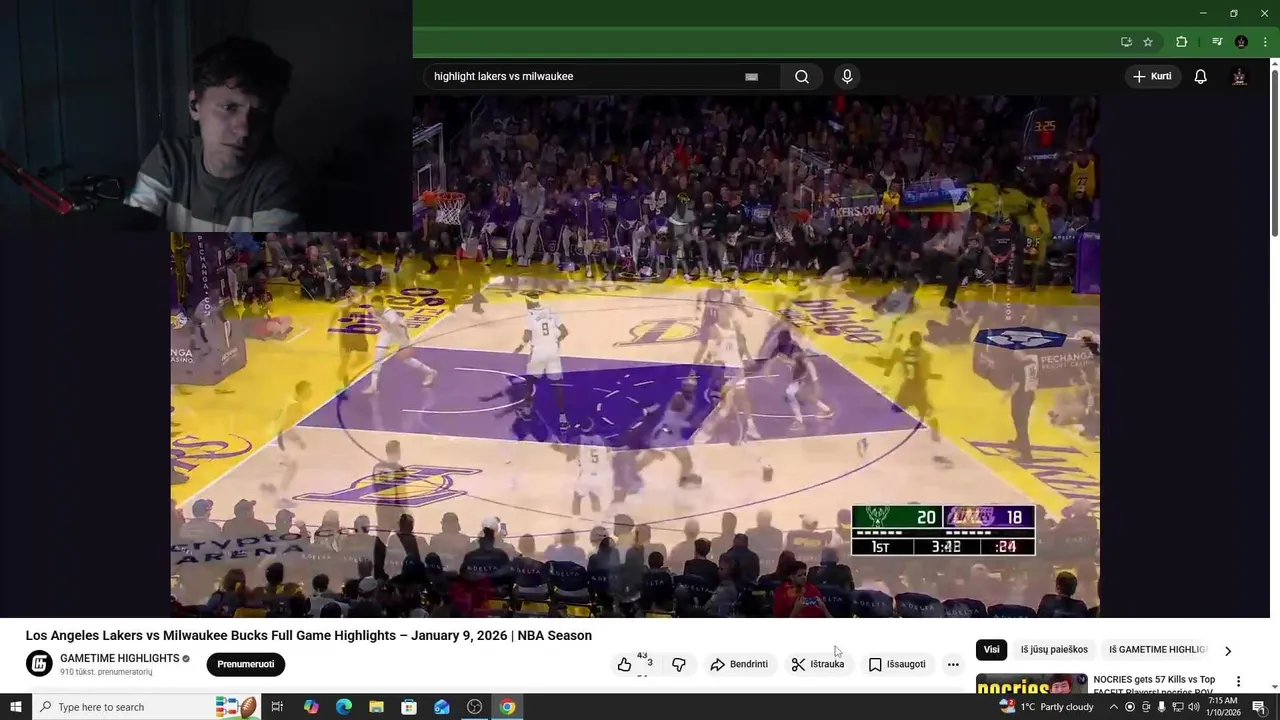
Task: Dislike the video with thumbs down
Action: pyautogui.click(x=679, y=664)
